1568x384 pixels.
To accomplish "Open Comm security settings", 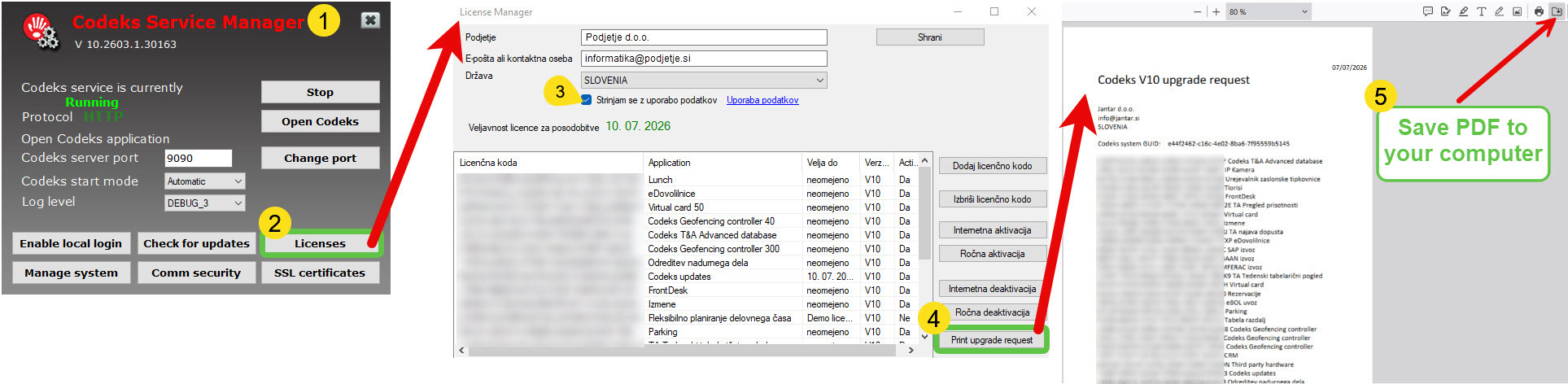I will (196, 273).
